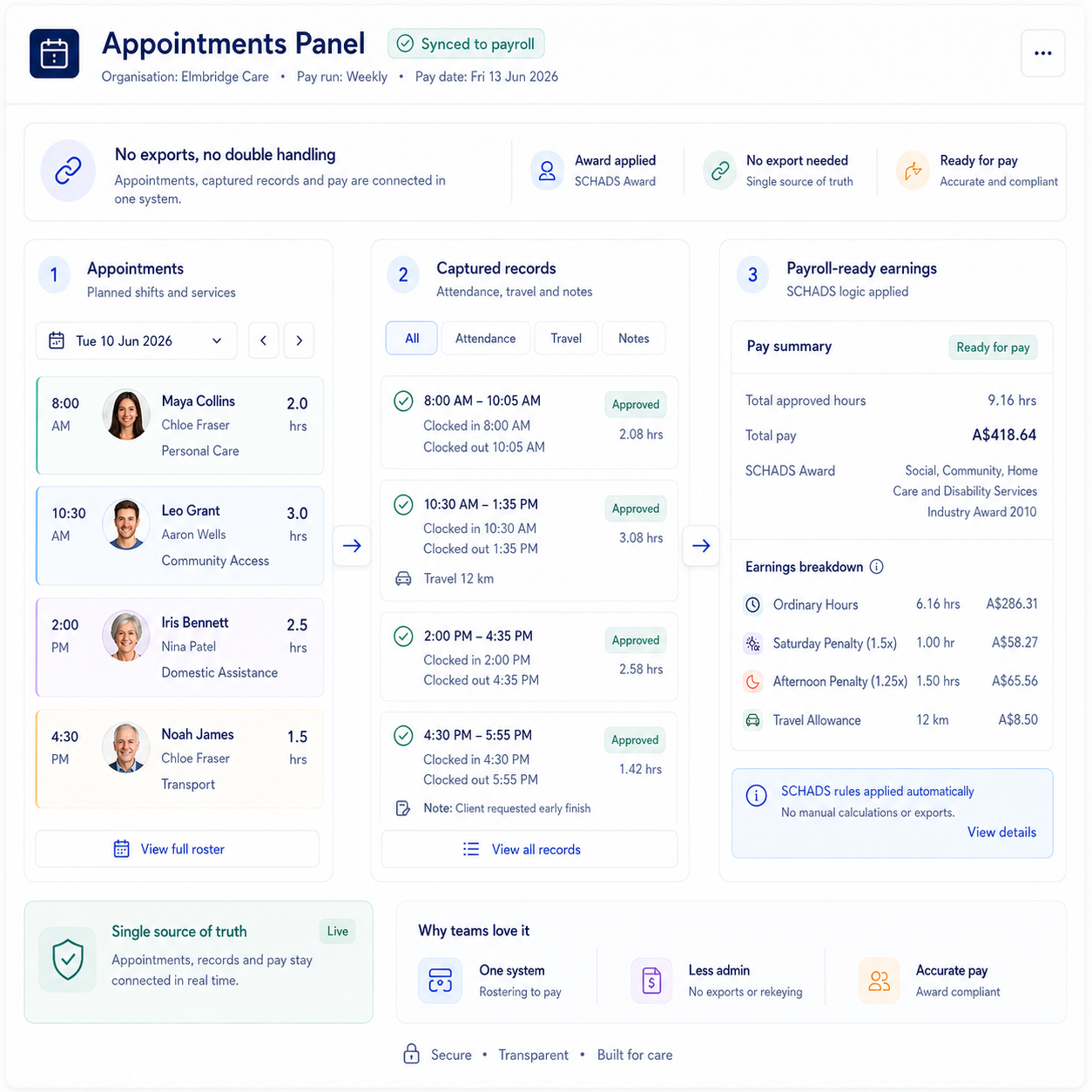Click the chain link icon beside No exports
This screenshot has width=1092, height=1092.
click(68, 171)
